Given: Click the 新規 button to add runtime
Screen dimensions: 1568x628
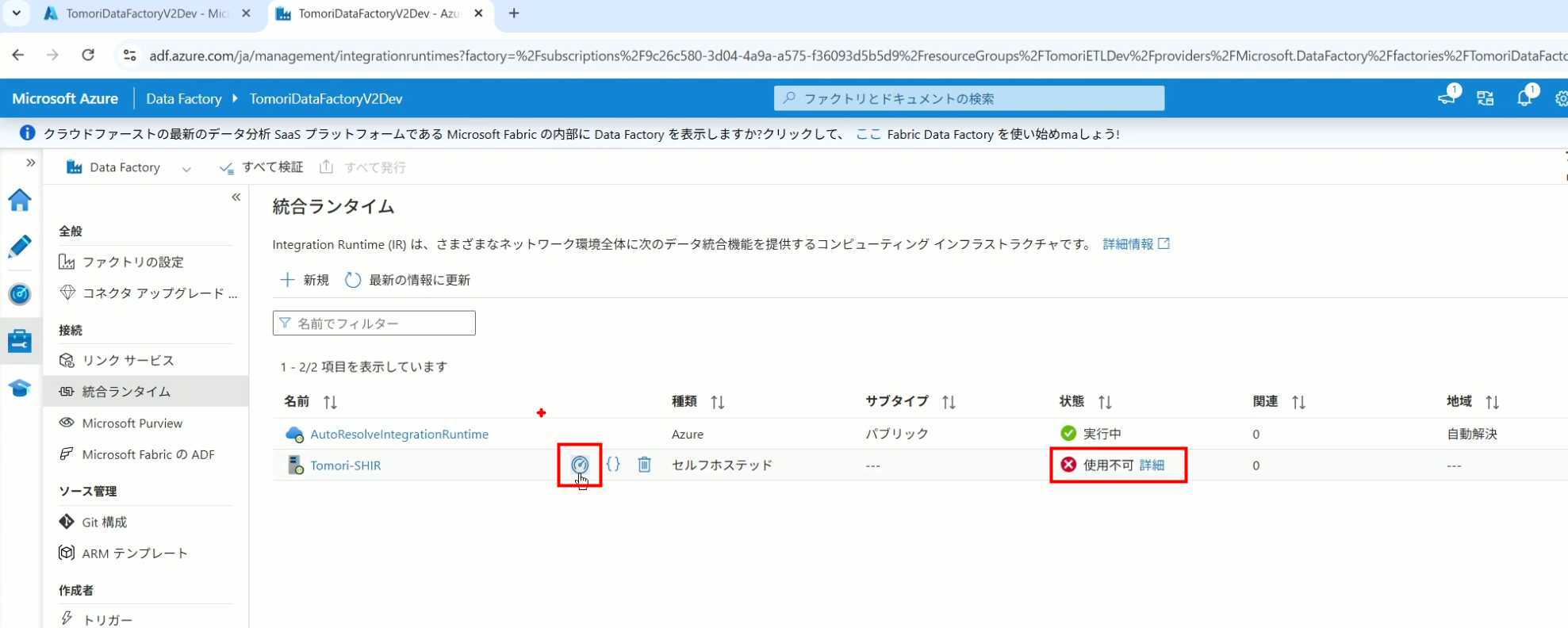Looking at the screenshot, I should (305, 280).
